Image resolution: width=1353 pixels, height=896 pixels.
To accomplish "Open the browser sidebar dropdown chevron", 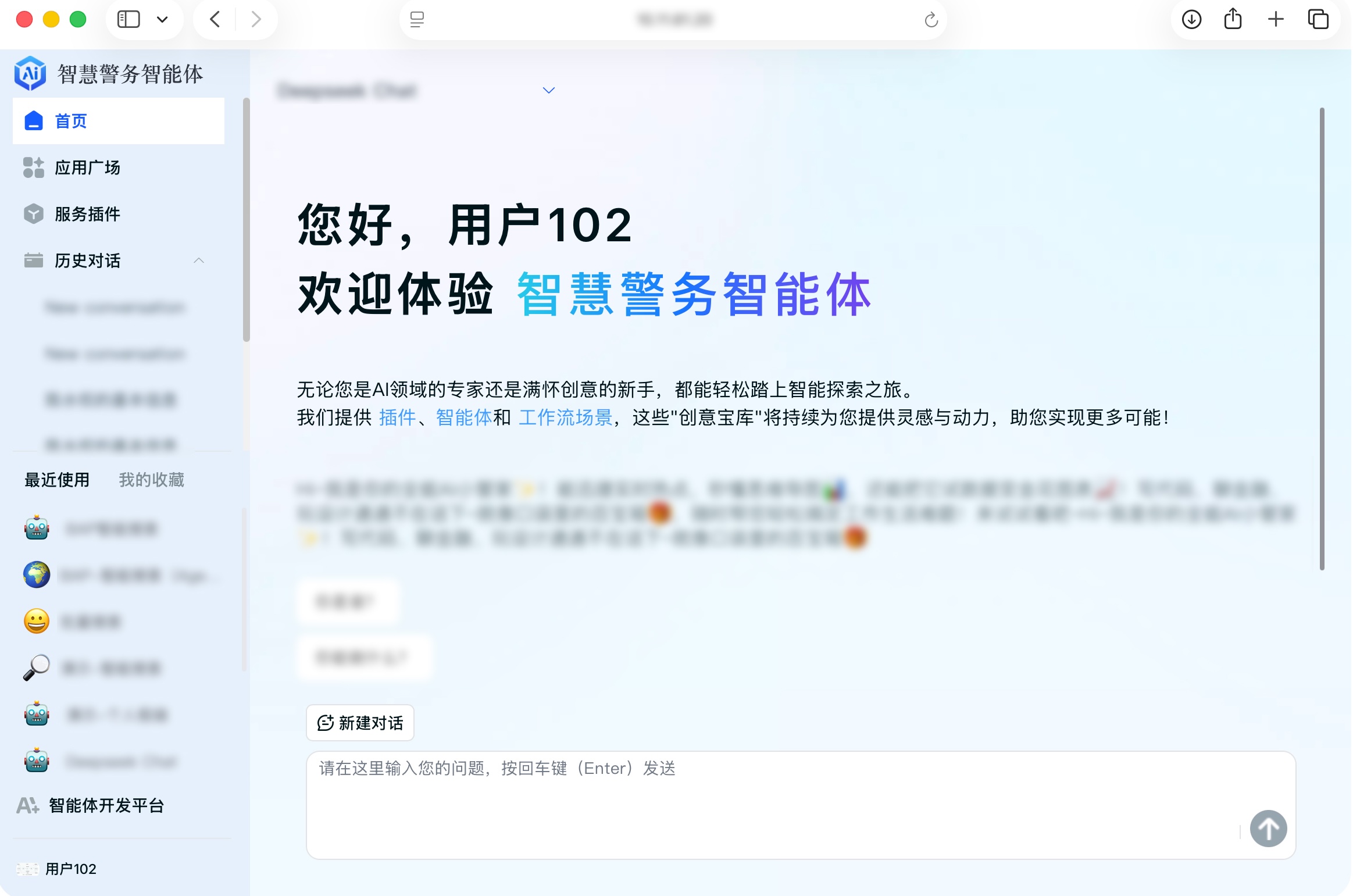I will pyautogui.click(x=162, y=19).
